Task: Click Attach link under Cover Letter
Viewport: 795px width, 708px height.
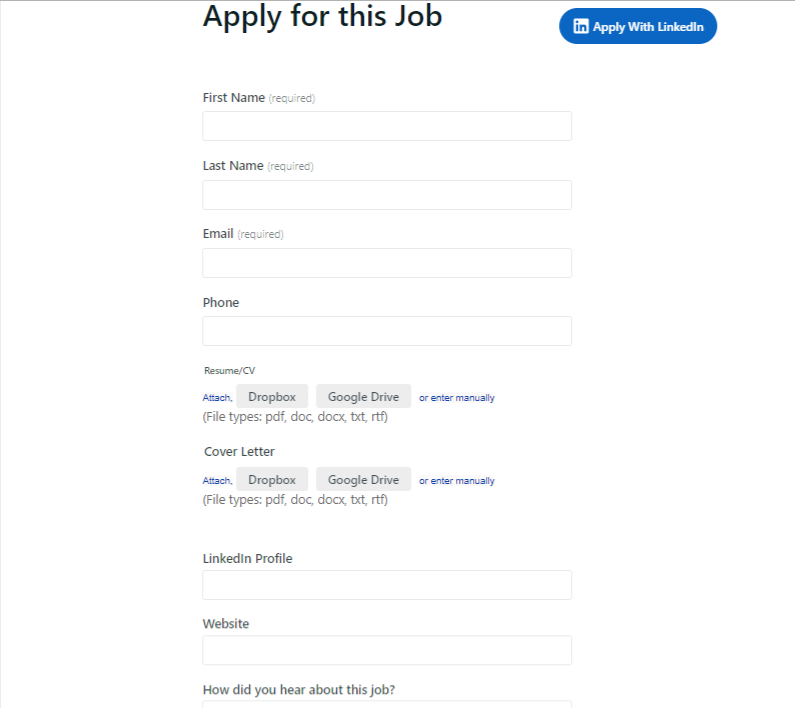Action: (x=217, y=480)
